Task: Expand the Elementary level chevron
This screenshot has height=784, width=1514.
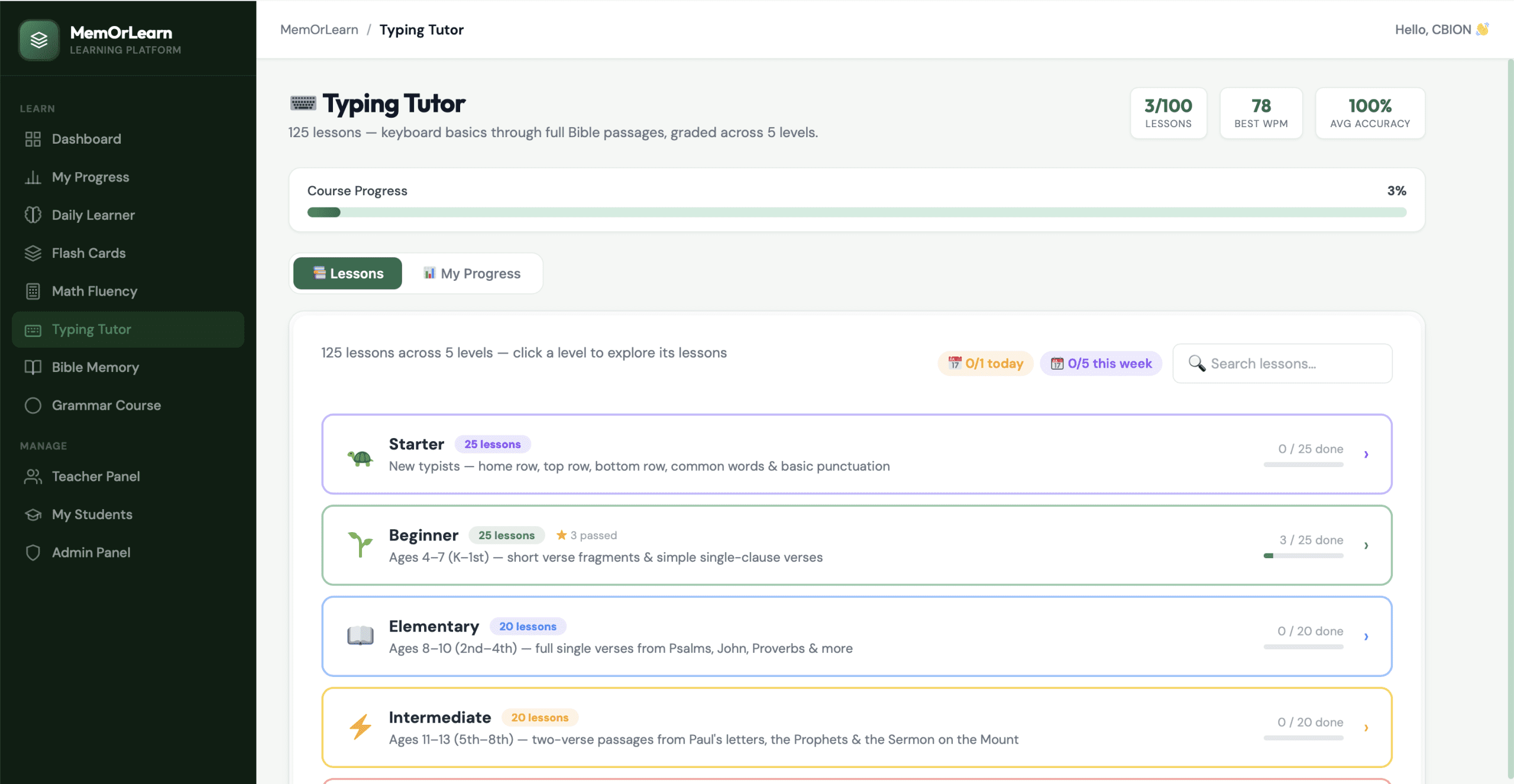Action: click(1366, 636)
